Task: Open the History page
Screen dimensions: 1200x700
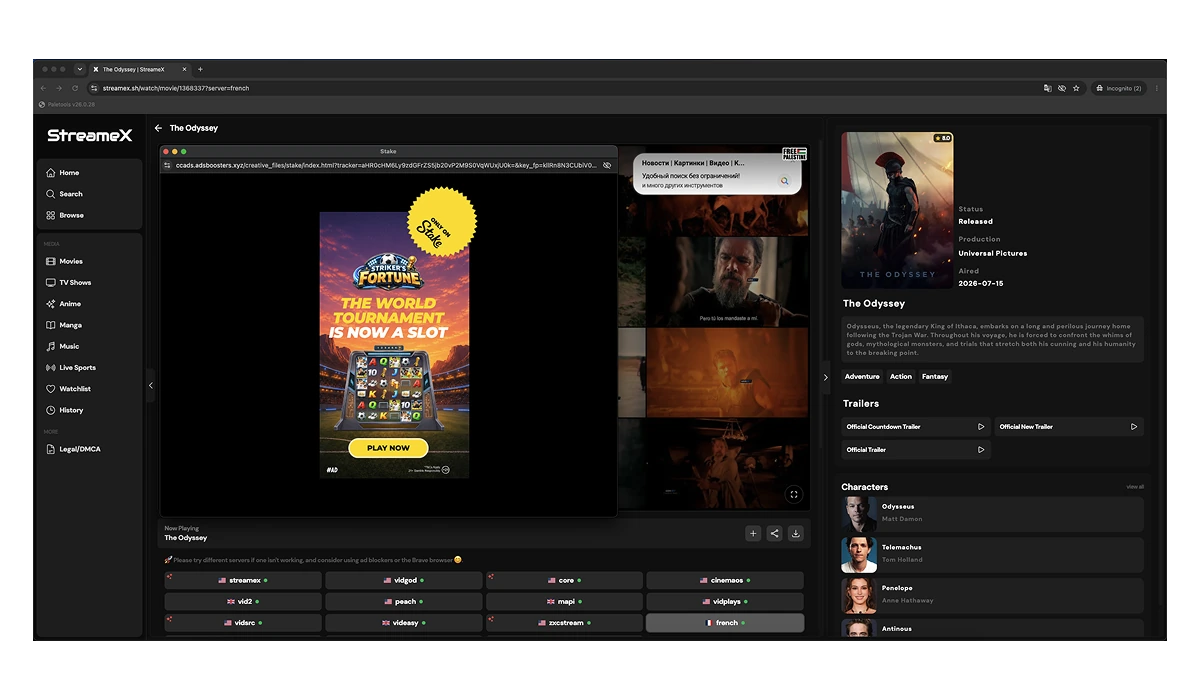Action: pos(88,410)
